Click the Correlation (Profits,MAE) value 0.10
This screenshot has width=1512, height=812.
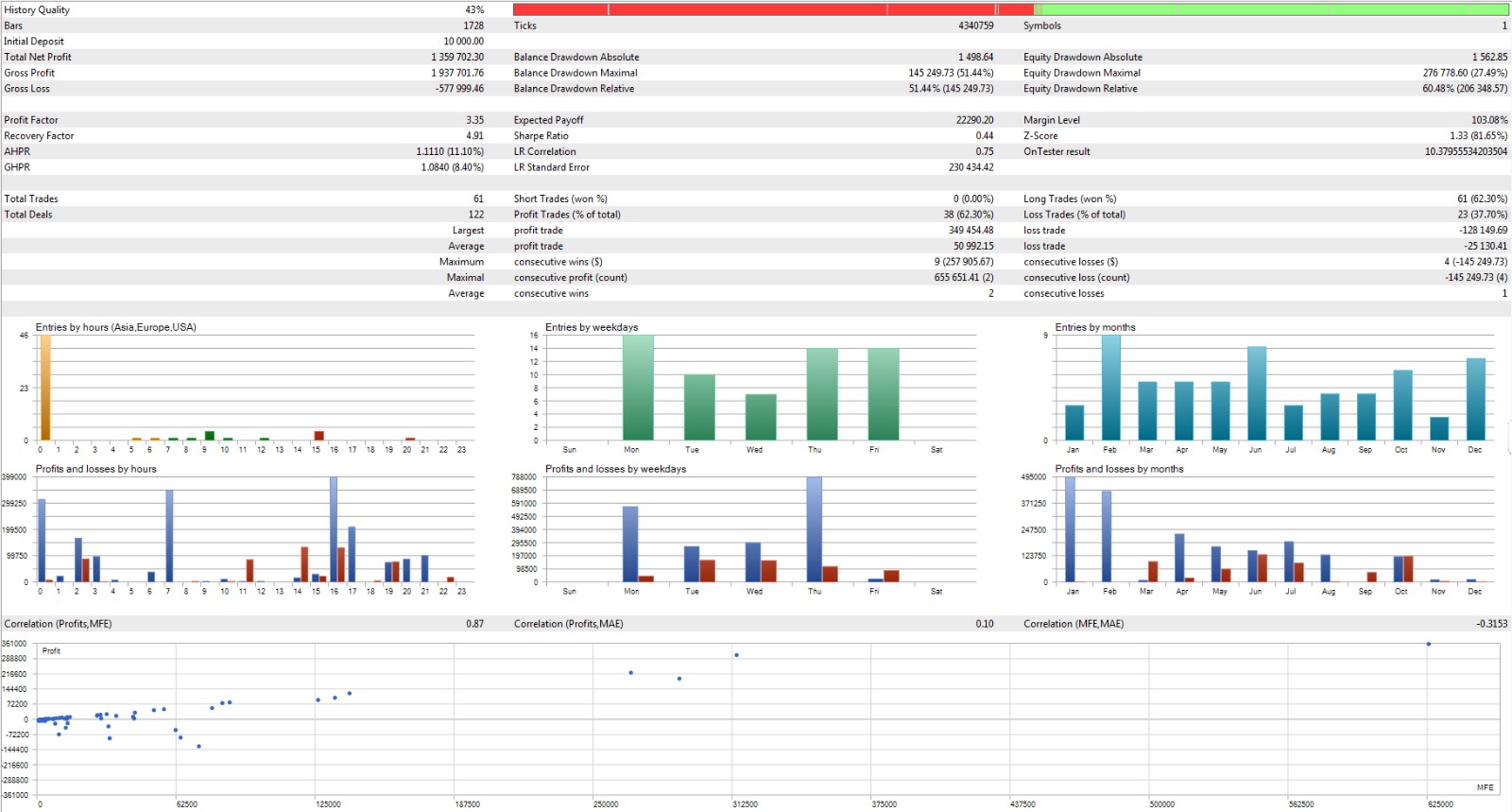[x=985, y=624]
